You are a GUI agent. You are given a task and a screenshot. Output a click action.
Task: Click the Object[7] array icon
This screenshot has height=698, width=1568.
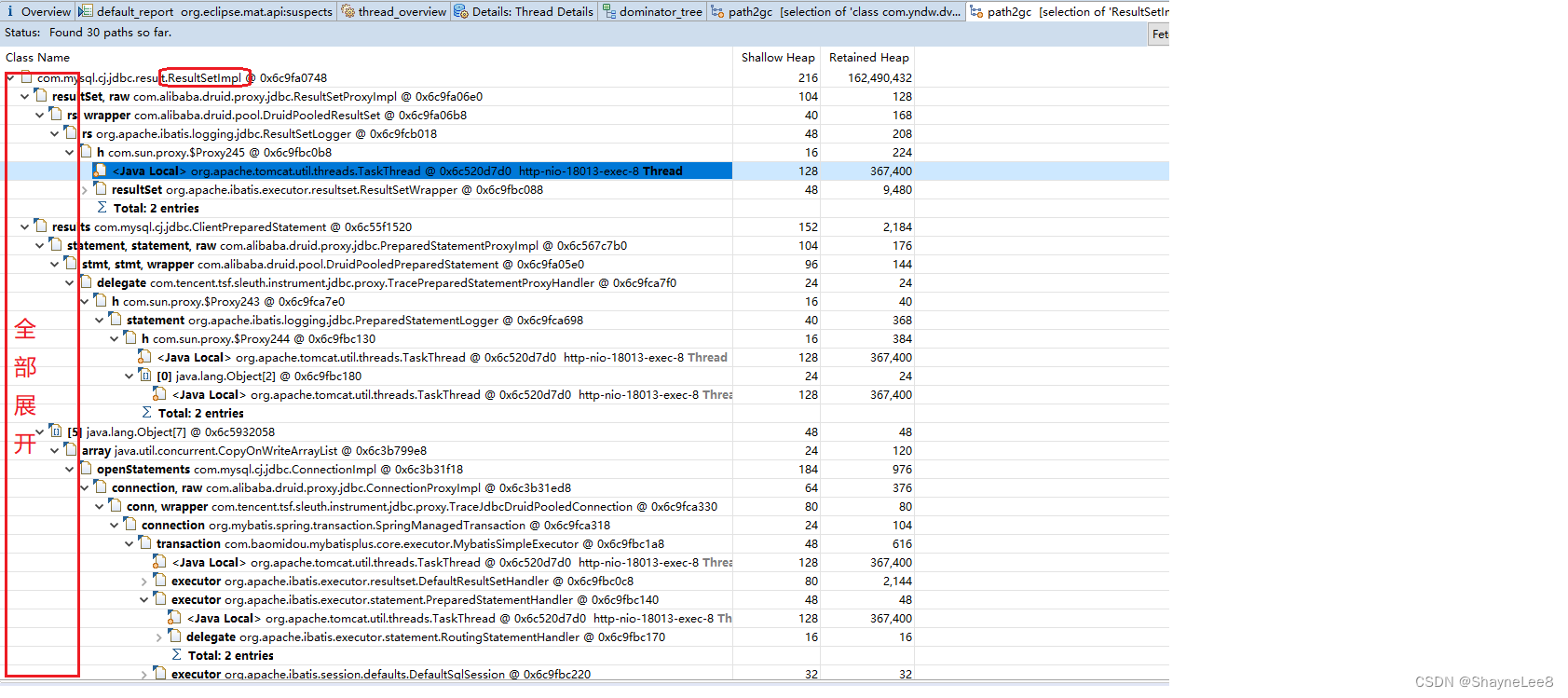(x=56, y=431)
